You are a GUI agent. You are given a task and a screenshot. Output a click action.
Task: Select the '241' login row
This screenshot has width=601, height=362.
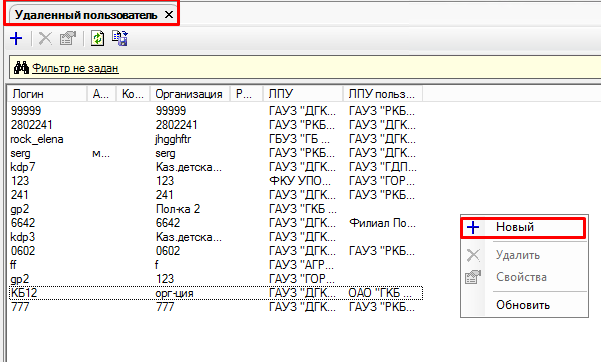(x=215, y=195)
